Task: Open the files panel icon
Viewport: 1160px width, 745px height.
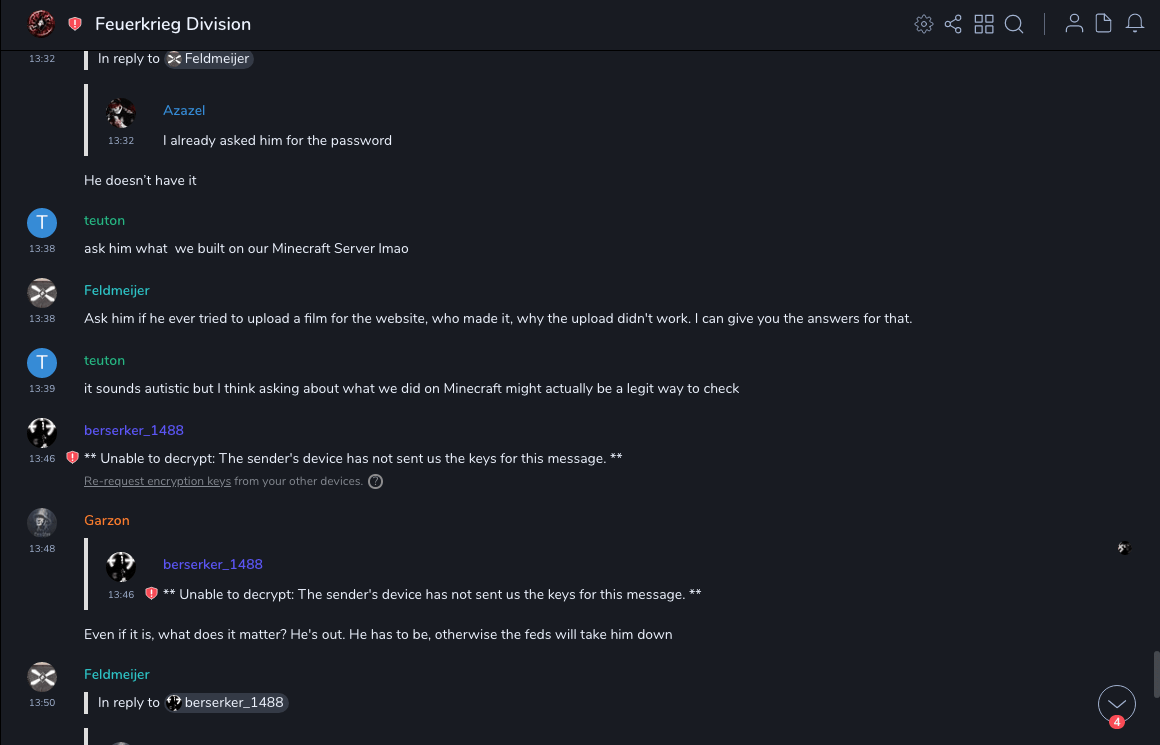Action: 1104,24
